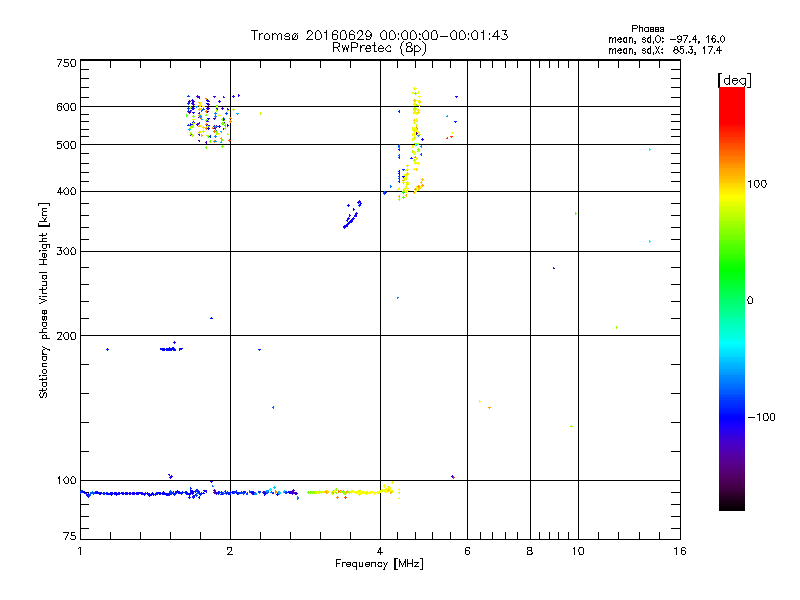800x600 pixels.
Task: Select the 'mean, sd,O: -97.4, 16.0' statistic
Action: 666,39
